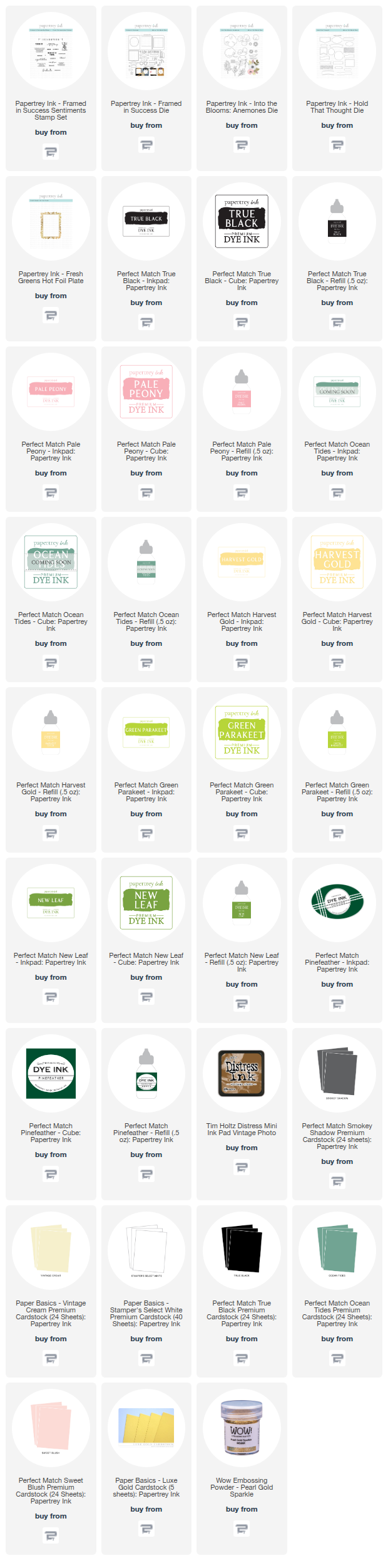The width and height of the screenshot is (388, 1568).
Task: Open Pinefeather Inkpad product image
Action: (x=337, y=903)
